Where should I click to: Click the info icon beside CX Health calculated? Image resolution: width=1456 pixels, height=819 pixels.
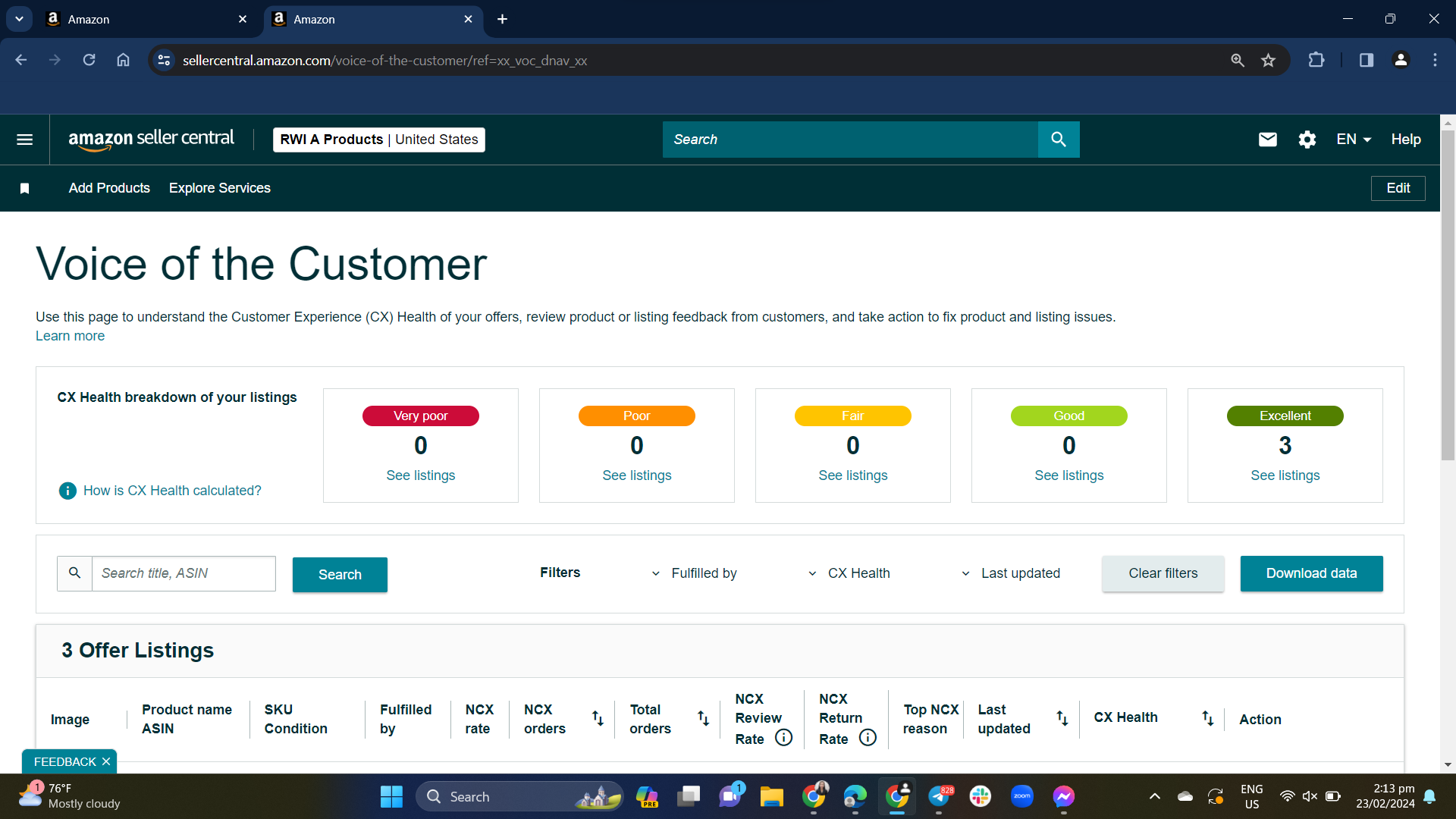(67, 491)
